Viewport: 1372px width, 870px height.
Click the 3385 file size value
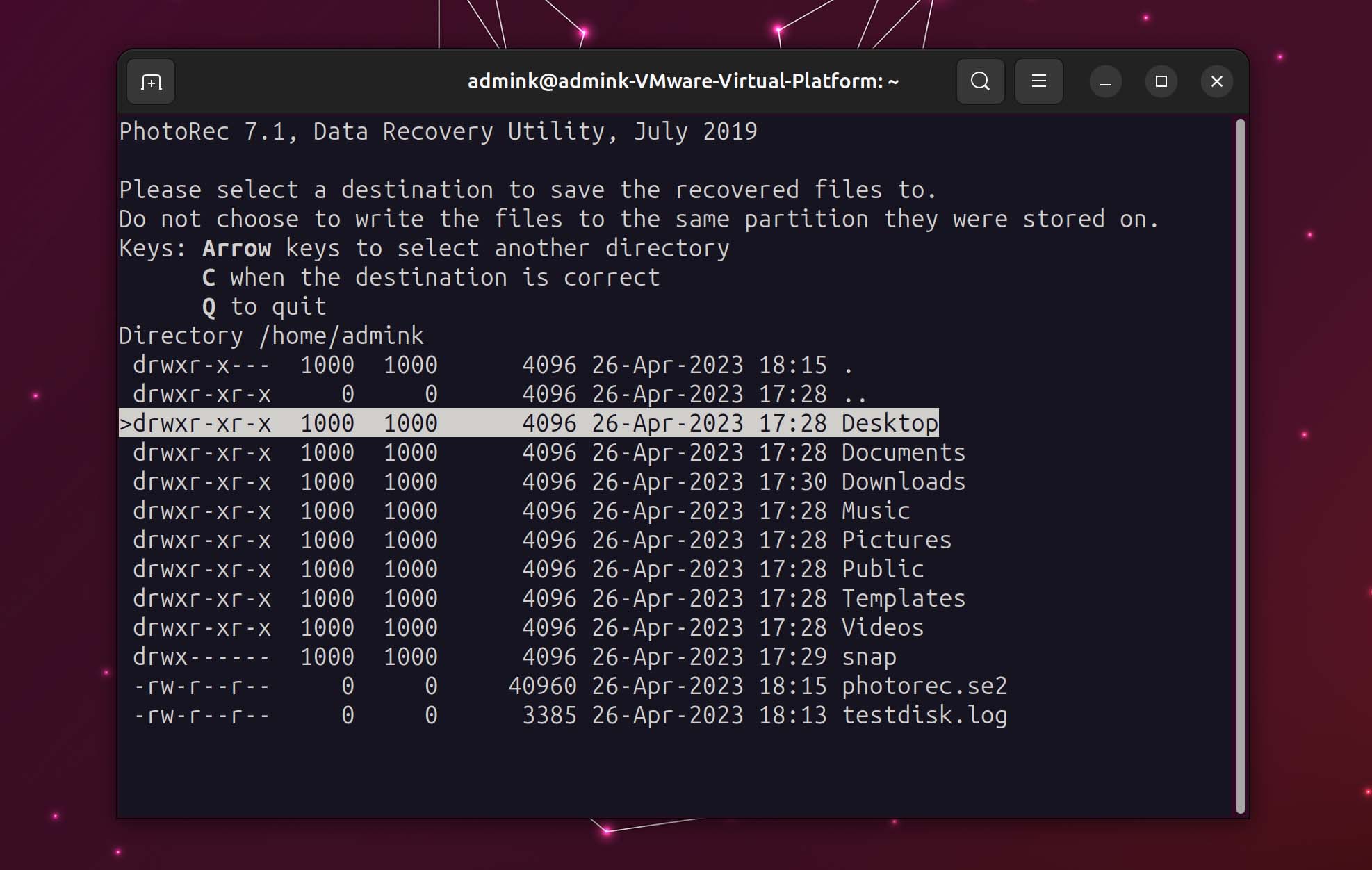549,715
